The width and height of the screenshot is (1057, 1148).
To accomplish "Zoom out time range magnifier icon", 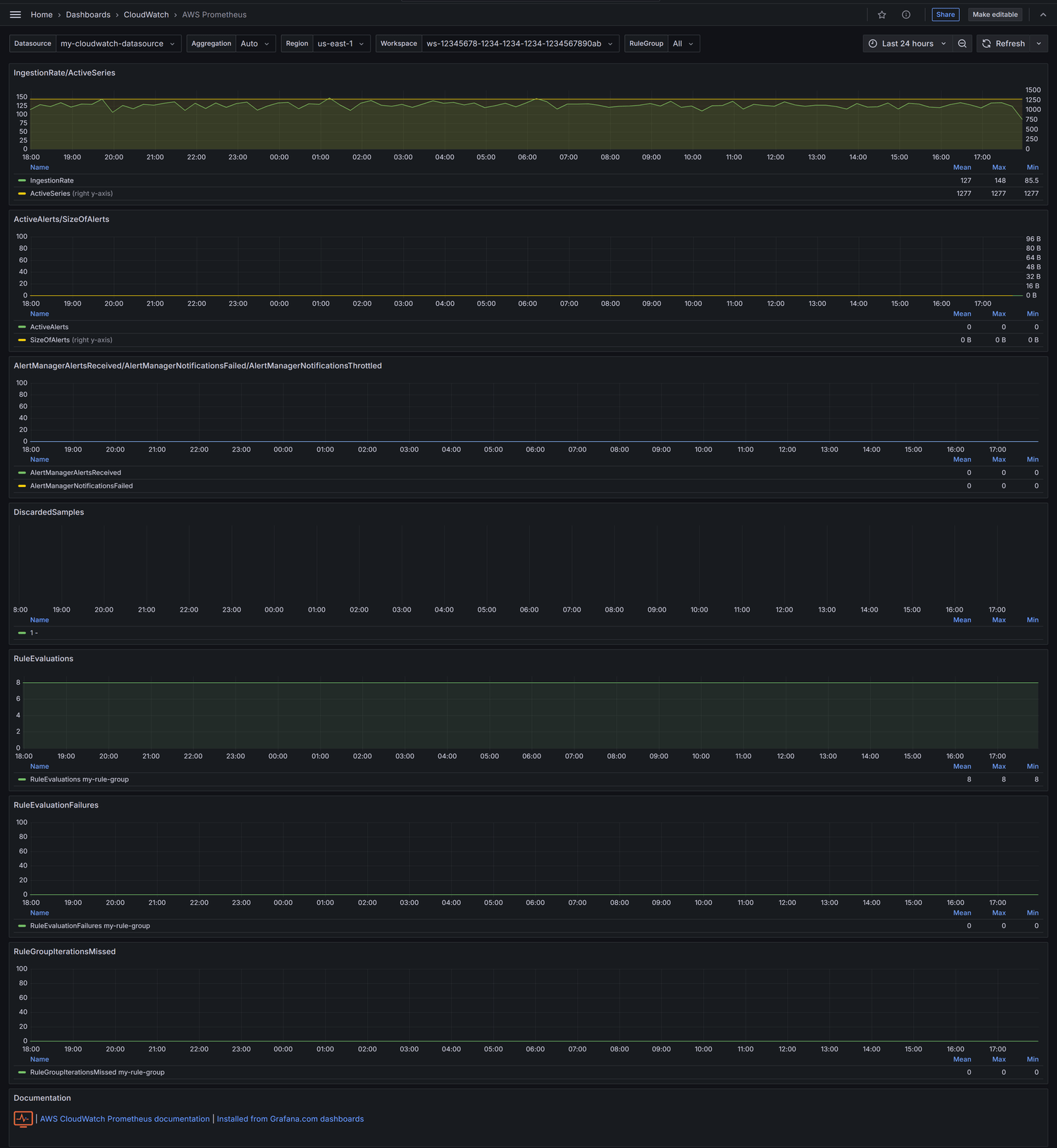I will [962, 44].
